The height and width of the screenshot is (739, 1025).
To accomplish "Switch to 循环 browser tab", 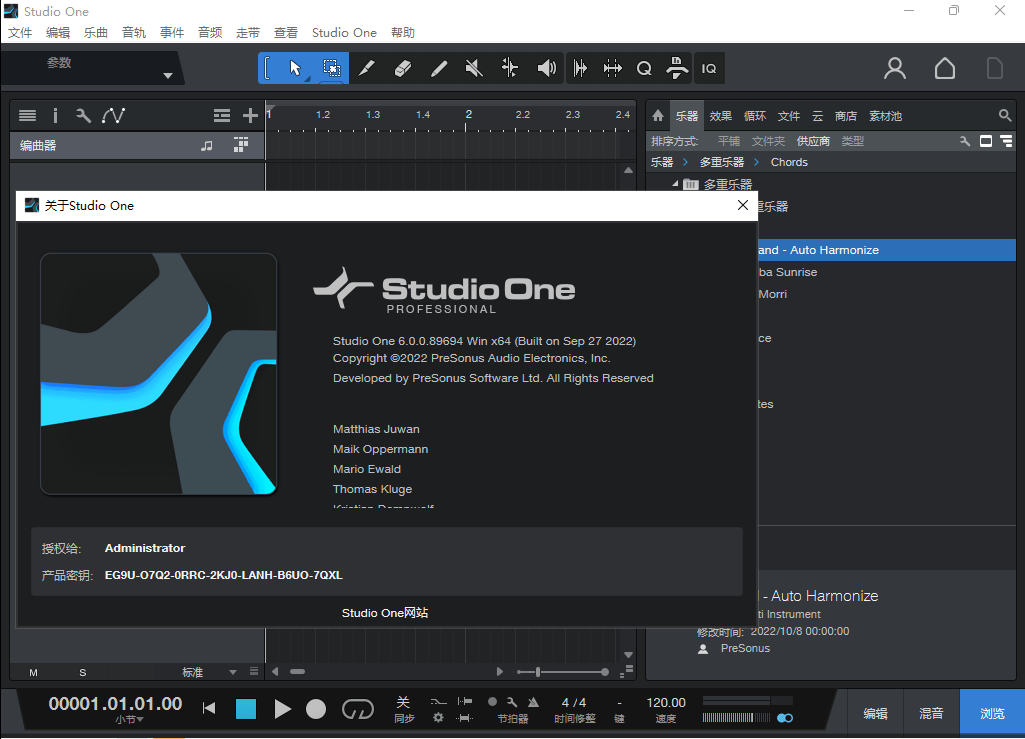I will 754,116.
